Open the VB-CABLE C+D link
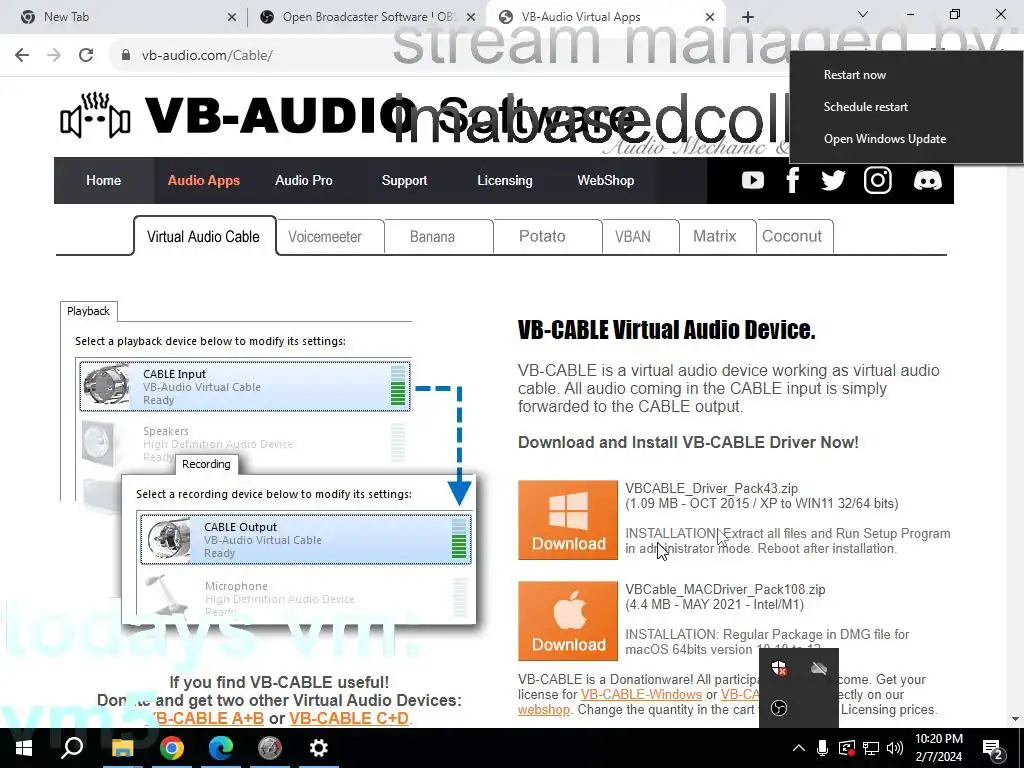Image resolution: width=1024 pixels, height=768 pixels. point(349,718)
